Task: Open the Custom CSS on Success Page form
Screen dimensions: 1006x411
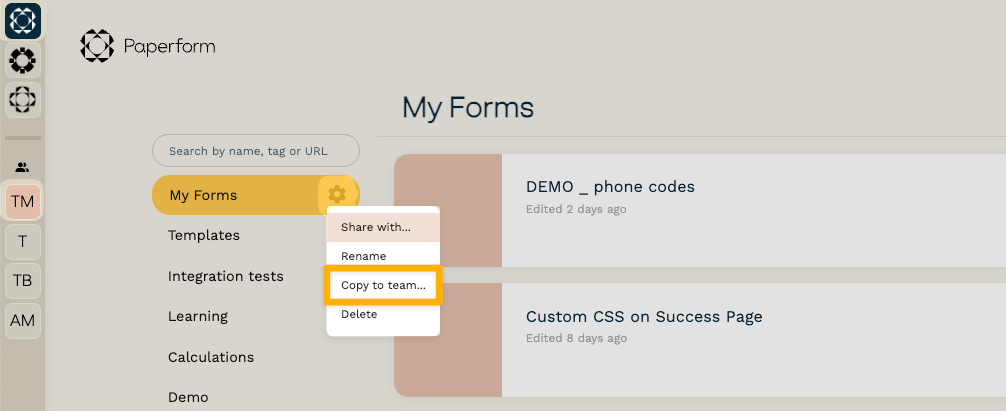Action: tap(644, 317)
